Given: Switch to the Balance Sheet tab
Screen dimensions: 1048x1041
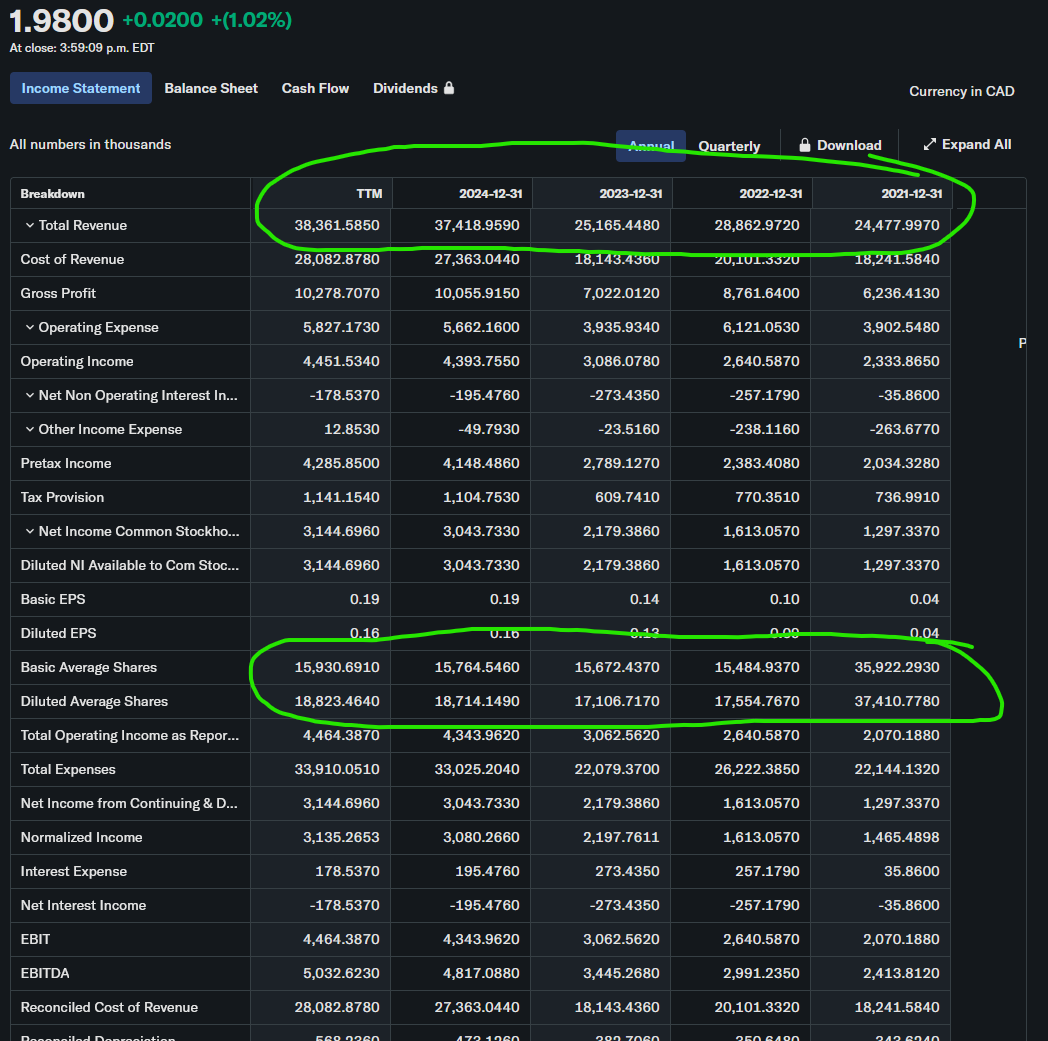Looking at the screenshot, I should [x=211, y=88].
